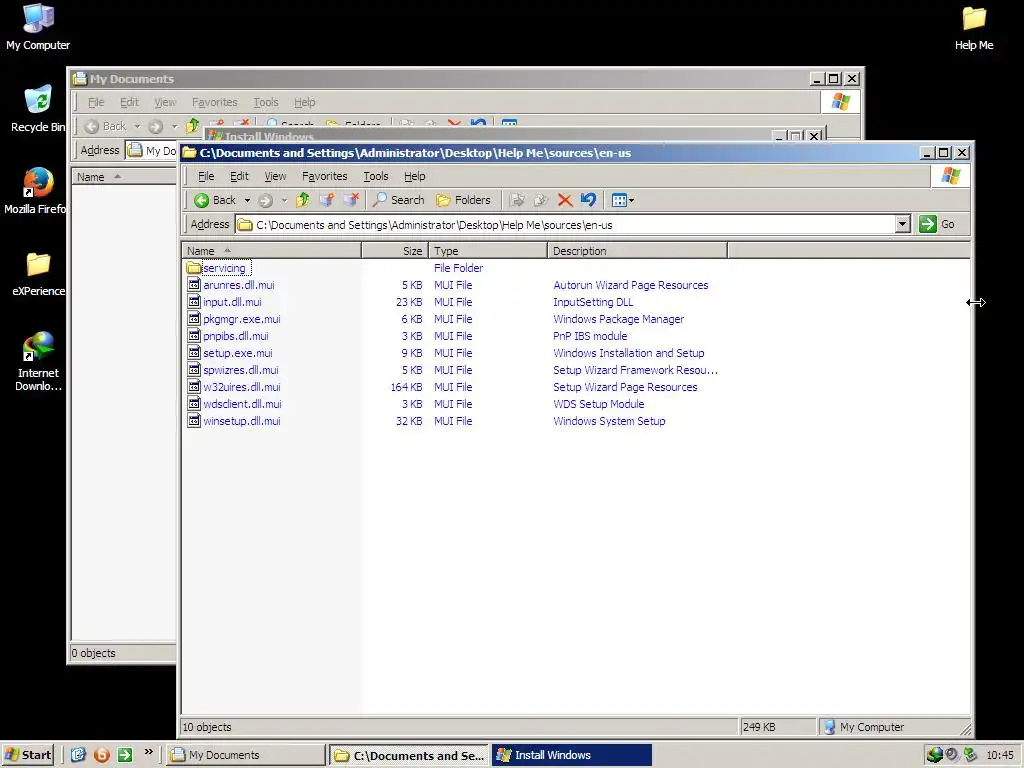Open Internet Download Manager desktop shortcut
The width and height of the screenshot is (1024, 768).
pyautogui.click(x=38, y=361)
